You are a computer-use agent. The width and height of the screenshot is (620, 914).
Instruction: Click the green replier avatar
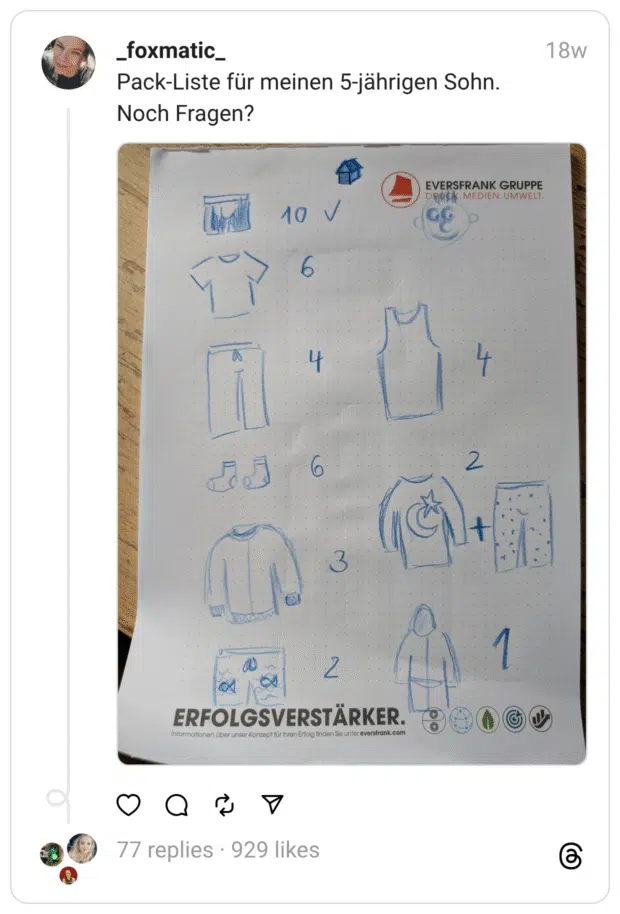[51, 855]
